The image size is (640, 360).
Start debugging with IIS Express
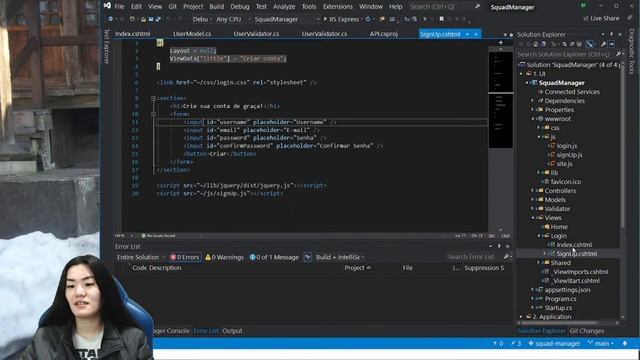[341, 19]
